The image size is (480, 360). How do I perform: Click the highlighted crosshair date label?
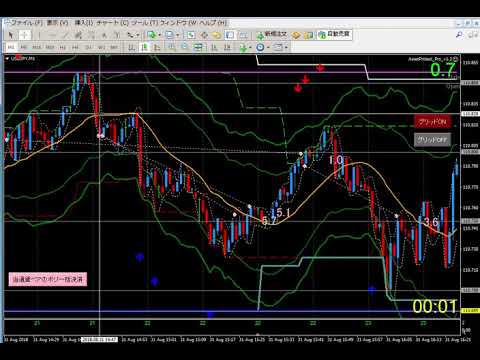pyautogui.click(x=100, y=339)
